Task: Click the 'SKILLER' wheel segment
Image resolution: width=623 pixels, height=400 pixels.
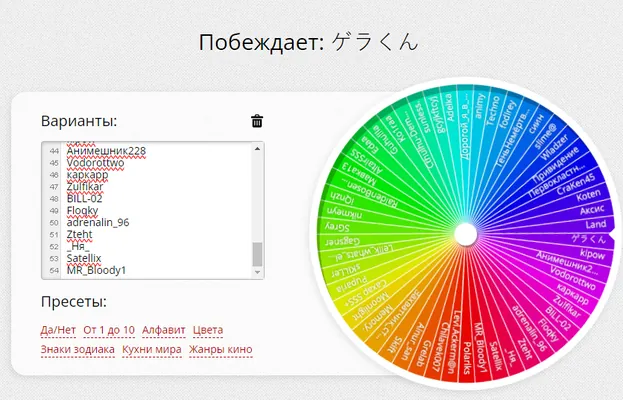Action: pos(346,271)
